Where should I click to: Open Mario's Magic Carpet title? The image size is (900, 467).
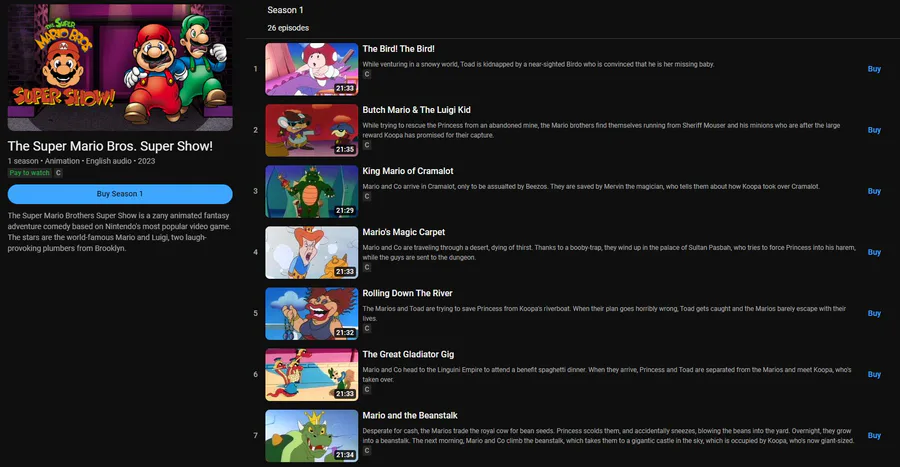pyautogui.click(x=404, y=232)
